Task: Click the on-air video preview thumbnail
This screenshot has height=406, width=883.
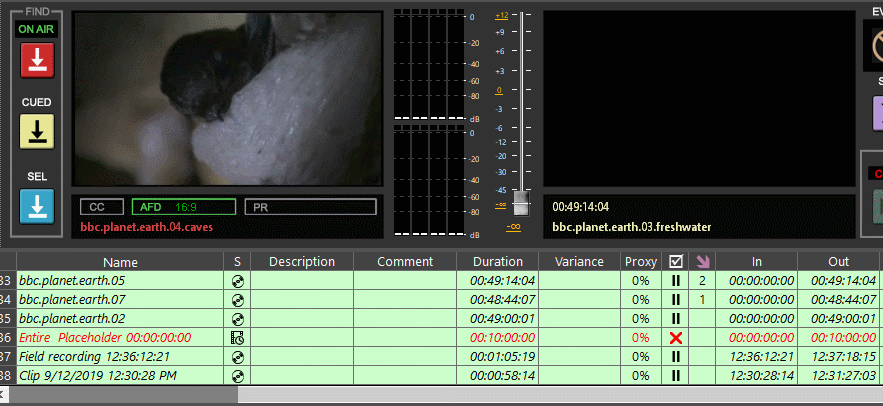Action: coord(228,99)
